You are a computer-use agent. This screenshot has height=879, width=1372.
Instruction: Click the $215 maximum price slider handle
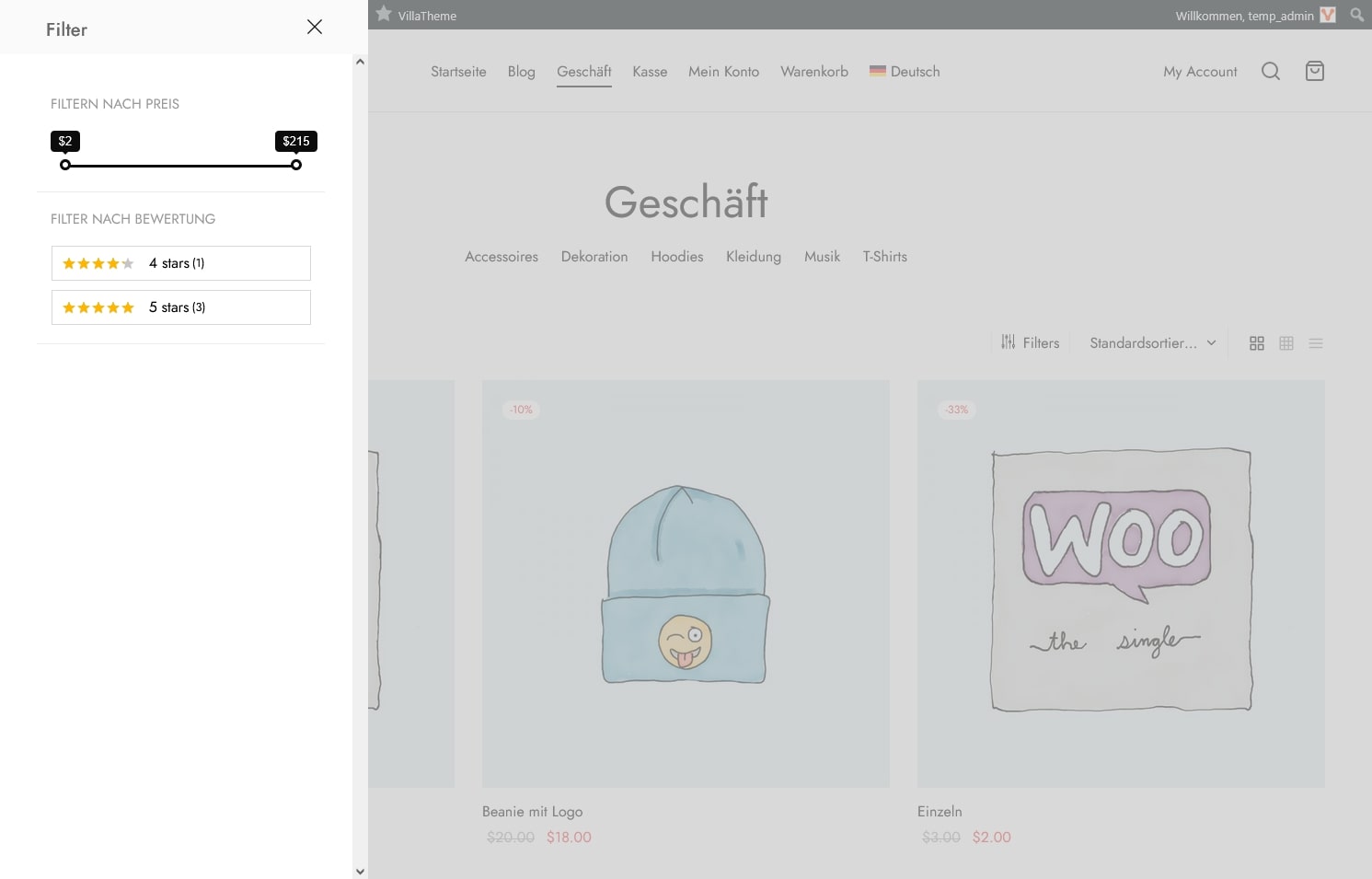pyautogui.click(x=296, y=165)
